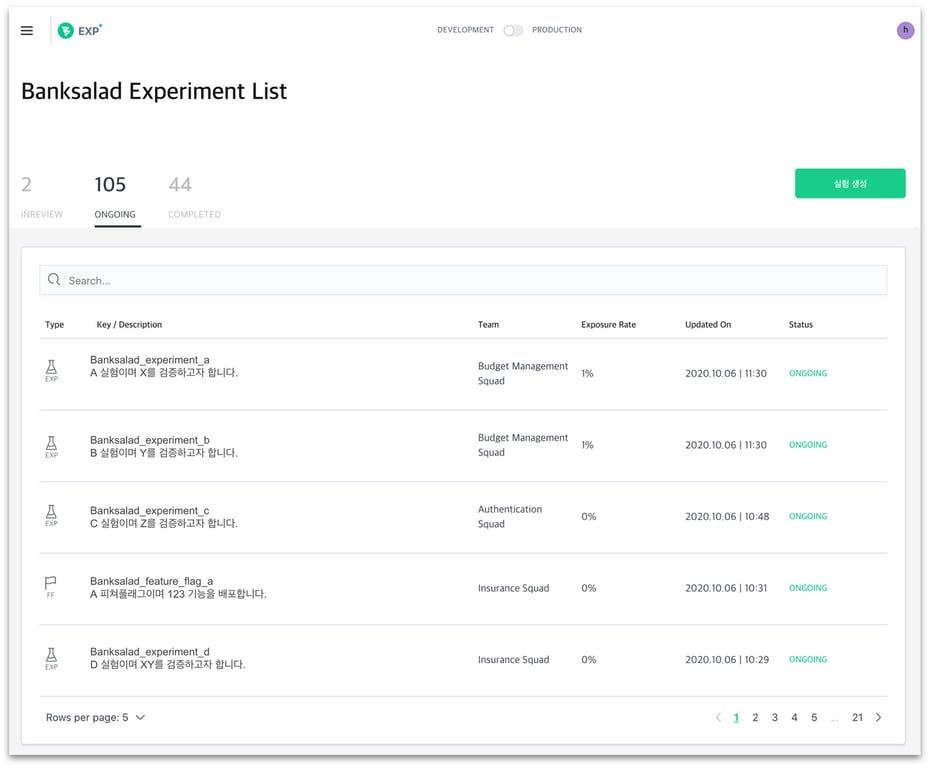Click the flask icon for Banksalad_experiment_c
This screenshot has height=768, width=932.
51,514
